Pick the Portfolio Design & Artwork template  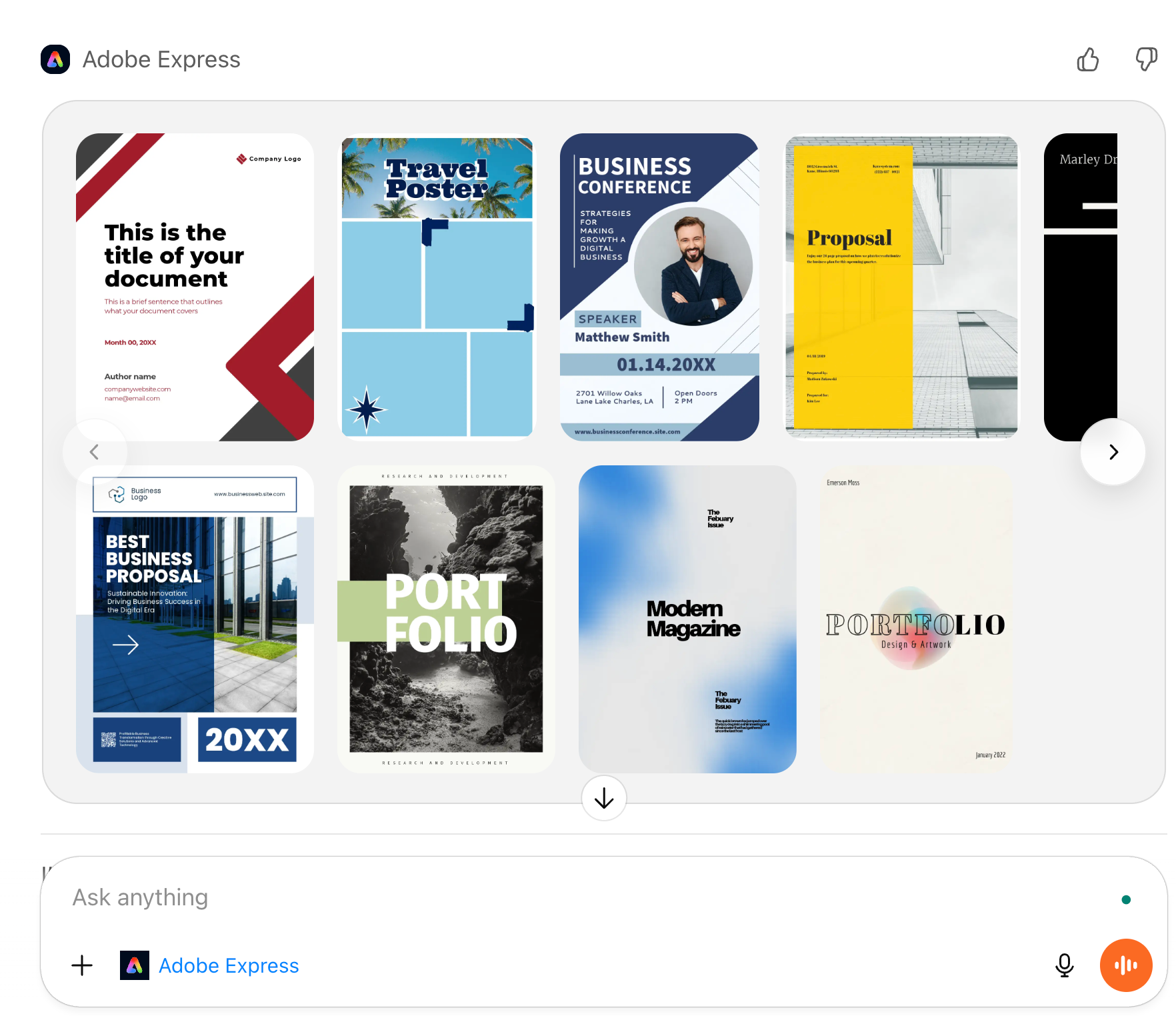coord(915,619)
